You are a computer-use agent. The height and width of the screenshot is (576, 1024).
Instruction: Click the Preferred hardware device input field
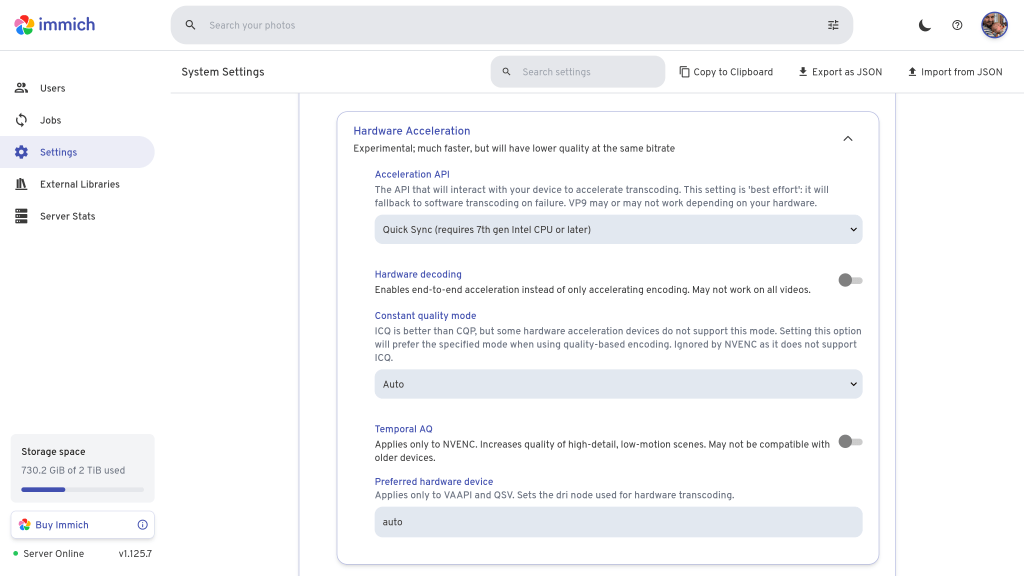(618, 522)
